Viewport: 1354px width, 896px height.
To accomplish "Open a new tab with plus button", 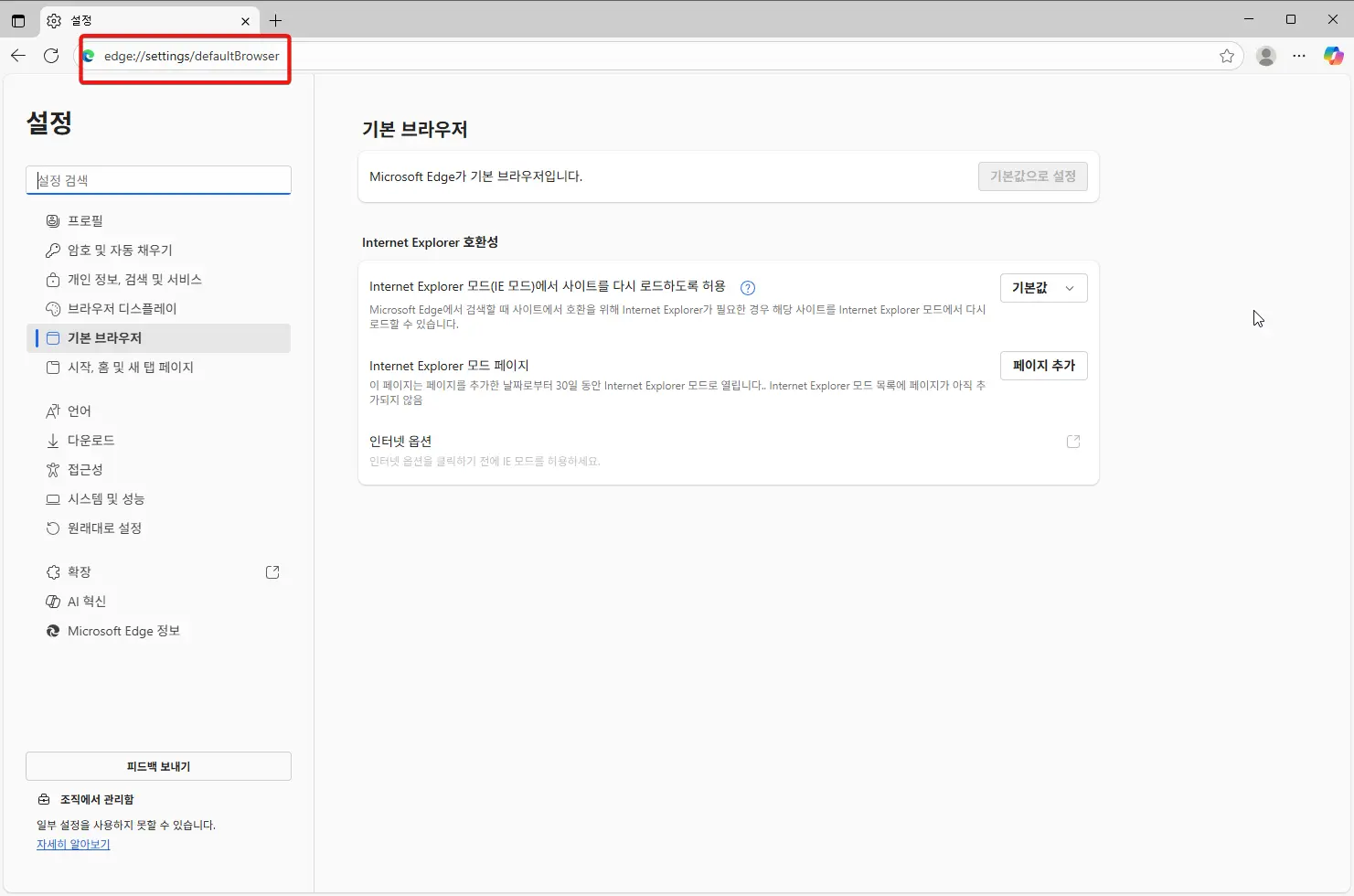I will pyautogui.click(x=275, y=20).
